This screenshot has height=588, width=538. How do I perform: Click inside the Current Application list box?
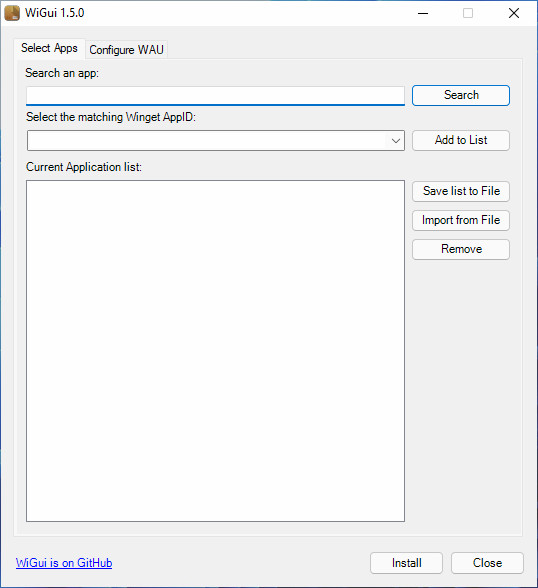(215, 351)
